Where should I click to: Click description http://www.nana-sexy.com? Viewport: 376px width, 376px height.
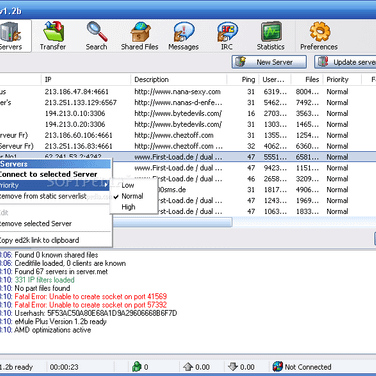177,92
